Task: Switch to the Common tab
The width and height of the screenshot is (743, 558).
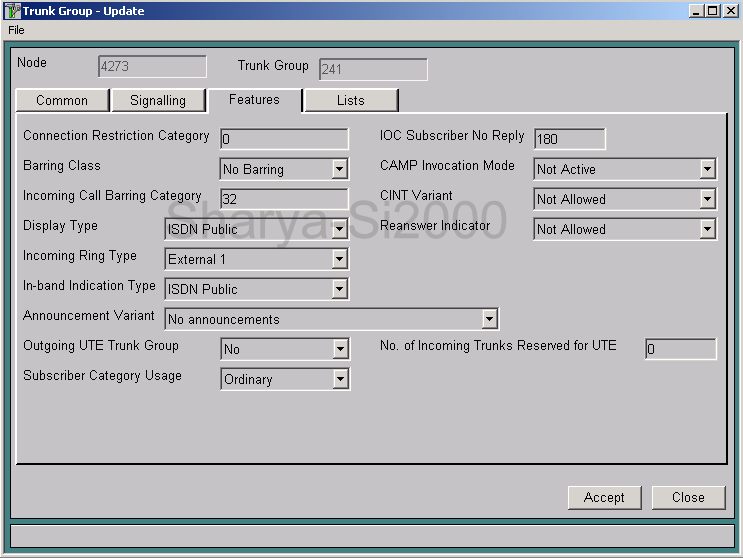Action: [62, 100]
